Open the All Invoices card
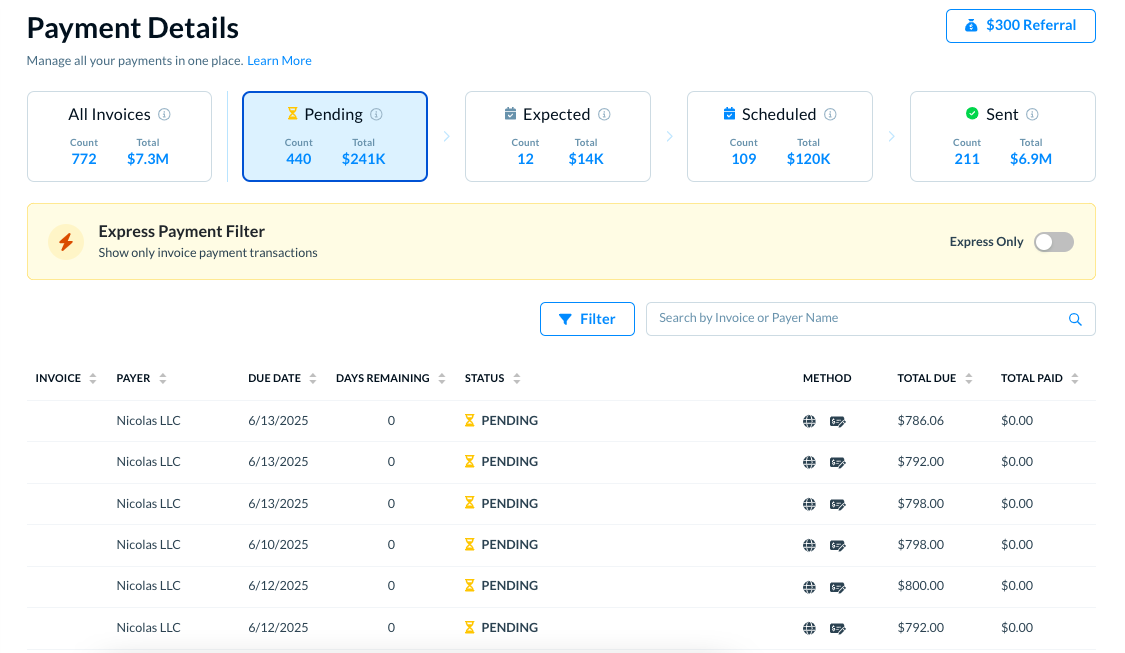Image resolution: width=1125 pixels, height=653 pixels. click(x=119, y=137)
